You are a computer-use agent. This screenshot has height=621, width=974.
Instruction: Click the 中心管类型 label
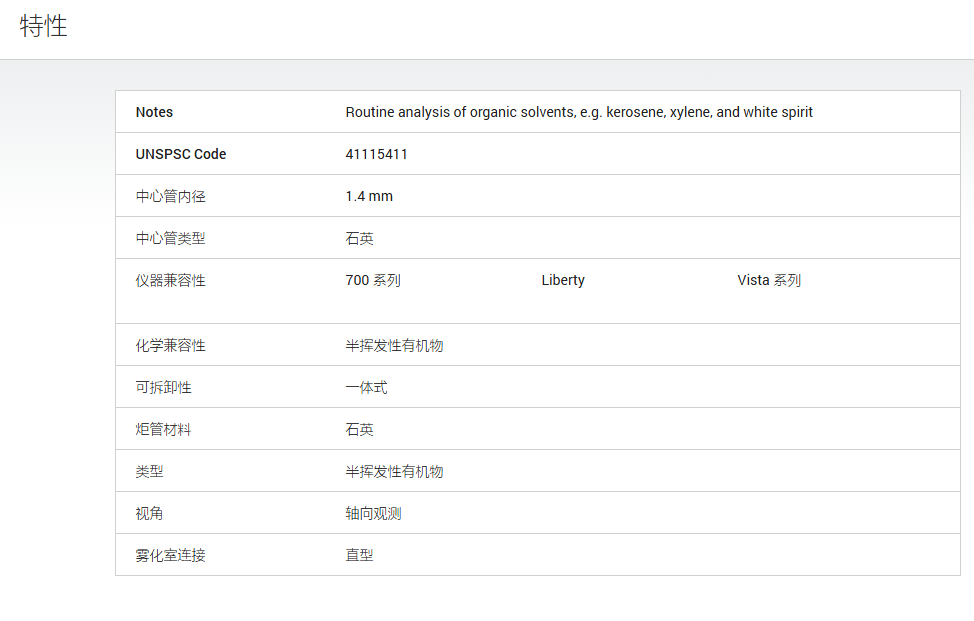170,238
